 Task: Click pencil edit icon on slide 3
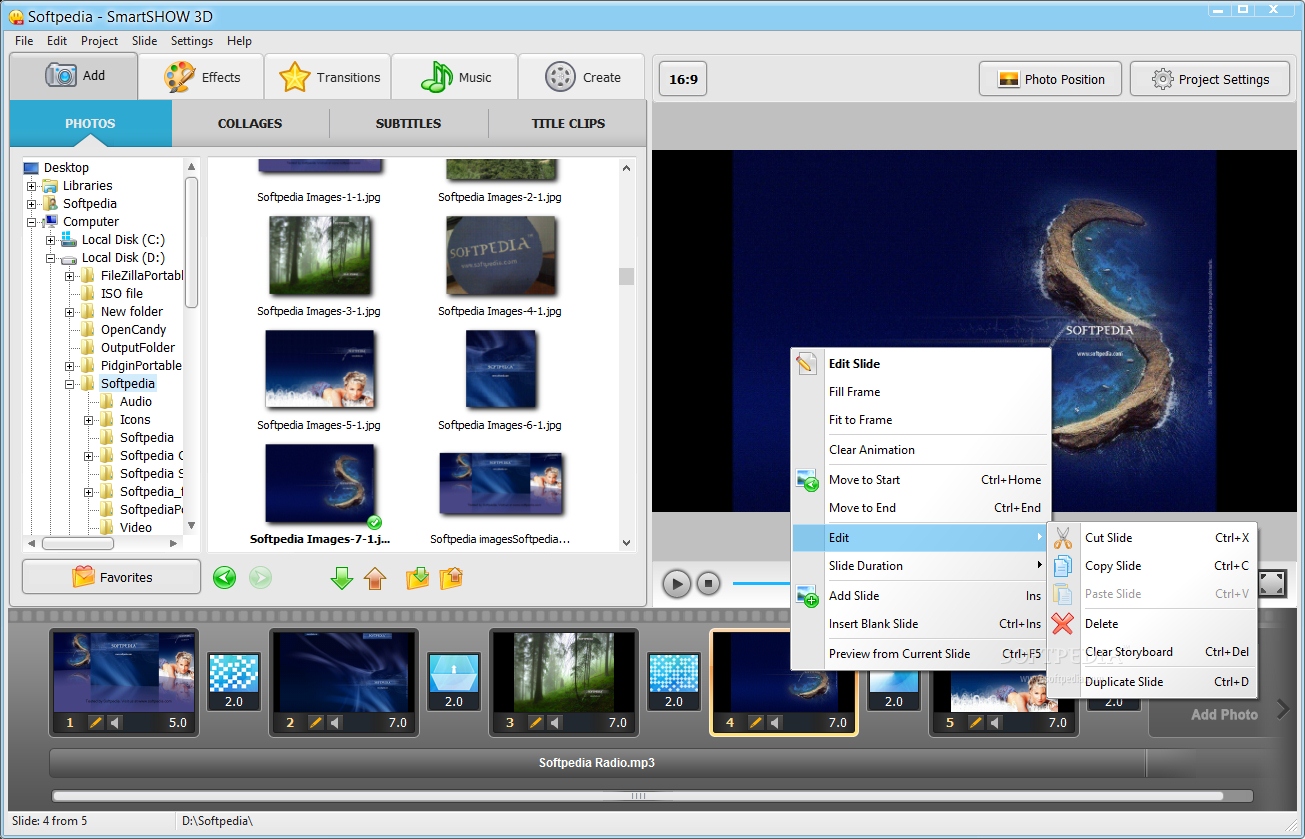coord(536,722)
